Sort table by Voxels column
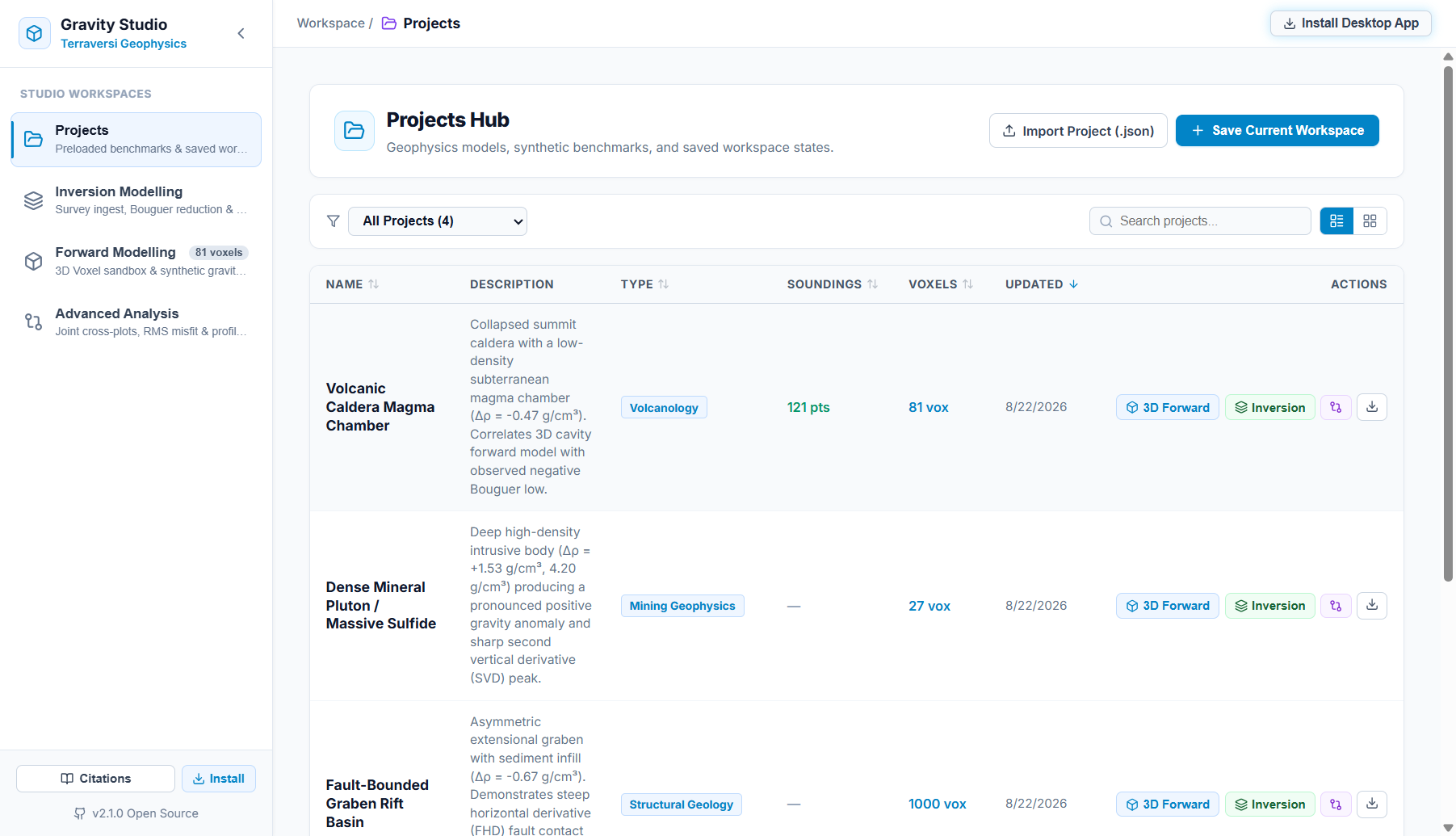Viewport: 1456px width, 836px height. click(941, 284)
